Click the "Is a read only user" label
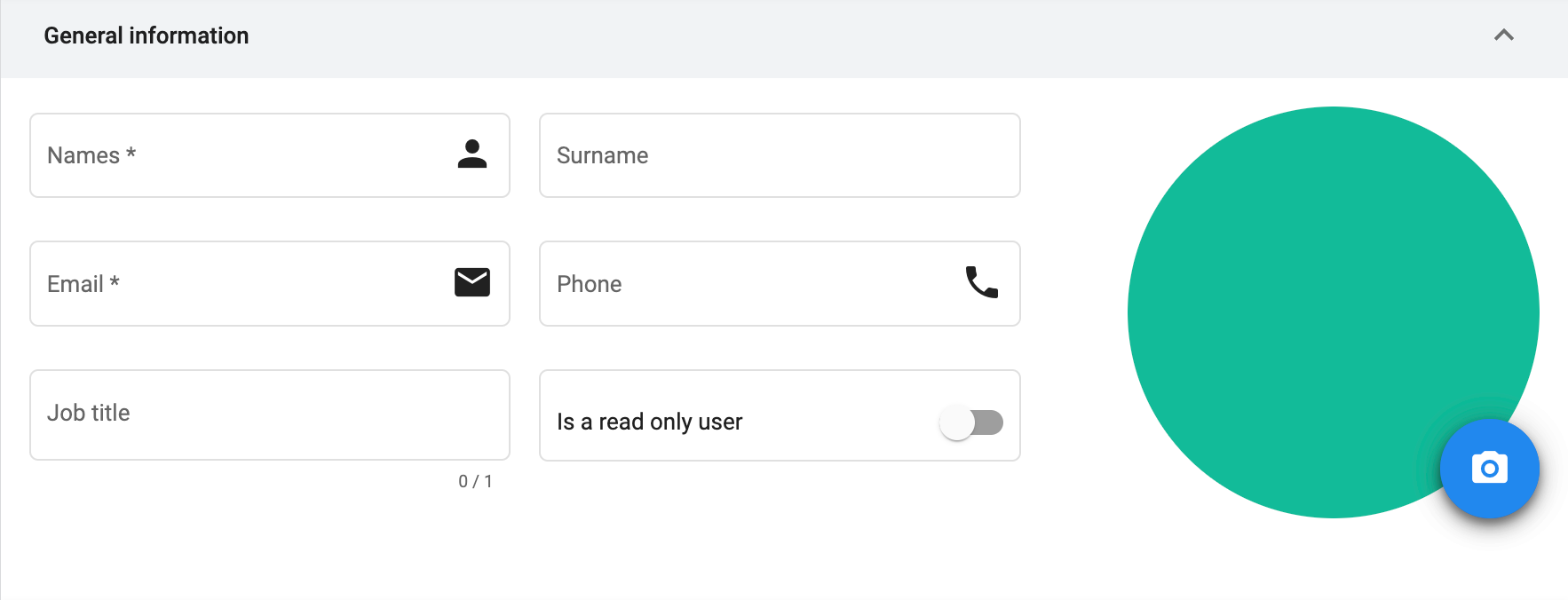1568x600 pixels. click(x=649, y=422)
